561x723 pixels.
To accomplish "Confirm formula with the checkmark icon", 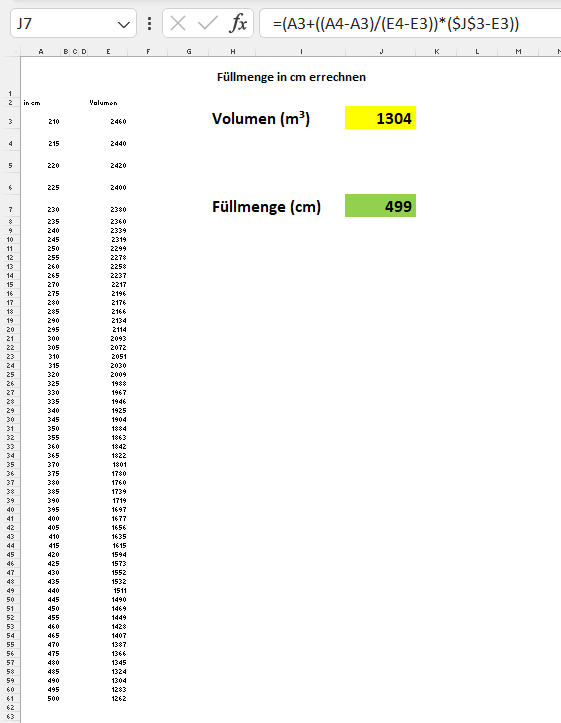I will (x=207, y=23).
